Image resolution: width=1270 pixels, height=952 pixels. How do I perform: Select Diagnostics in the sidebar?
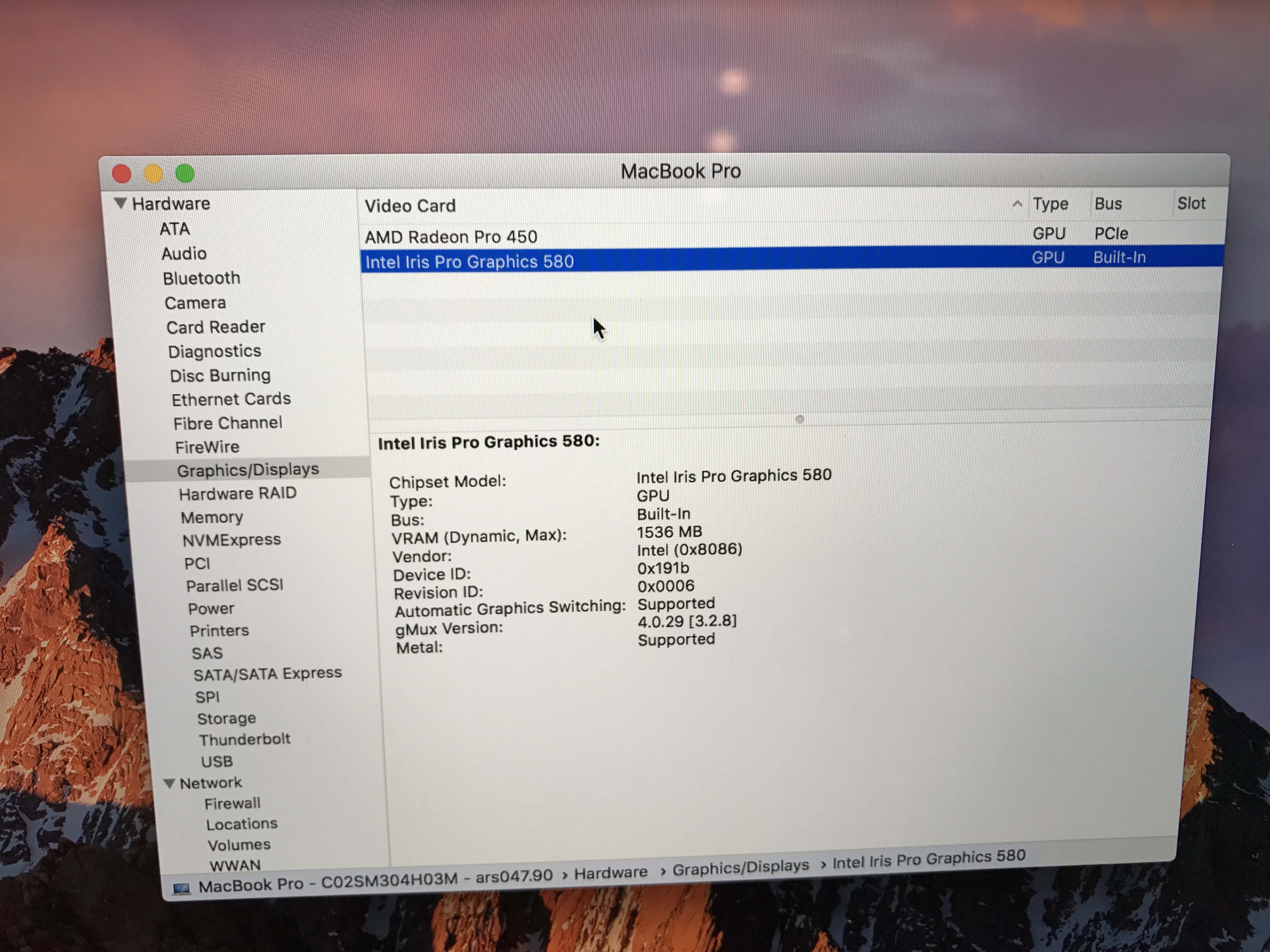pyautogui.click(x=215, y=351)
